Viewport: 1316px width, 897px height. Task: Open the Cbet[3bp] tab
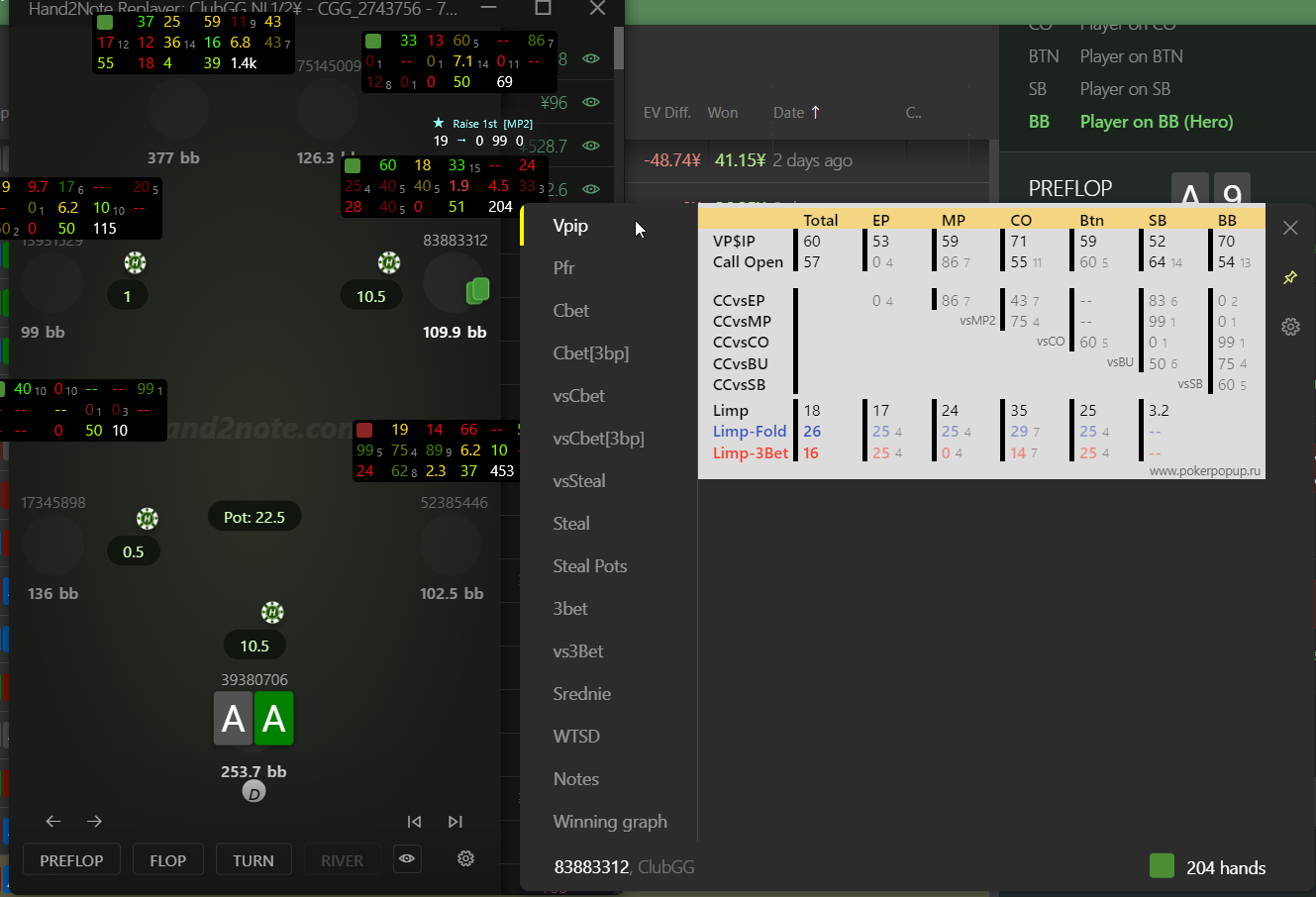pyautogui.click(x=591, y=353)
